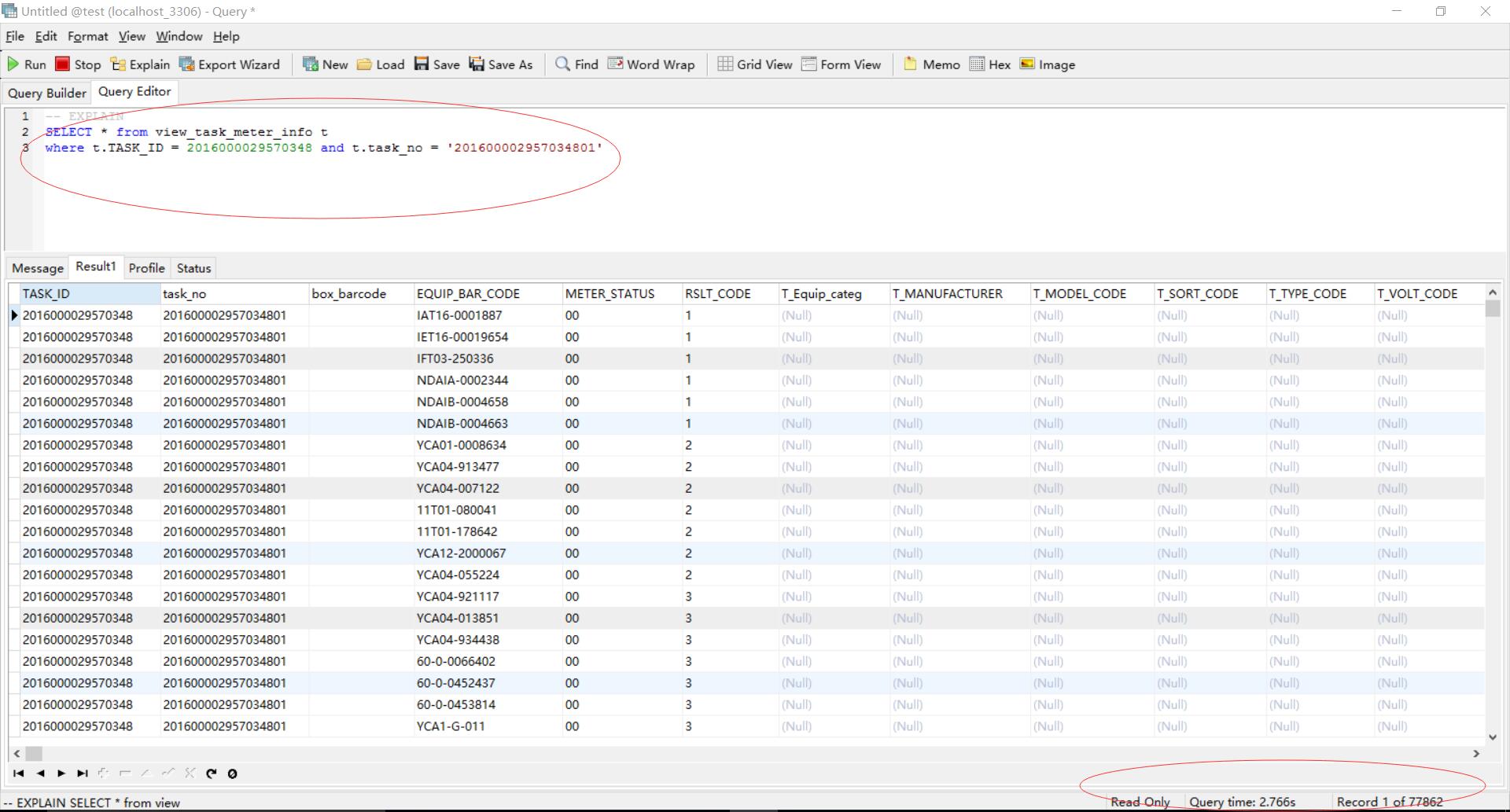The width and height of the screenshot is (1510, 812).
Task: Open the Help menu
Action: click(x=226, y=36)
